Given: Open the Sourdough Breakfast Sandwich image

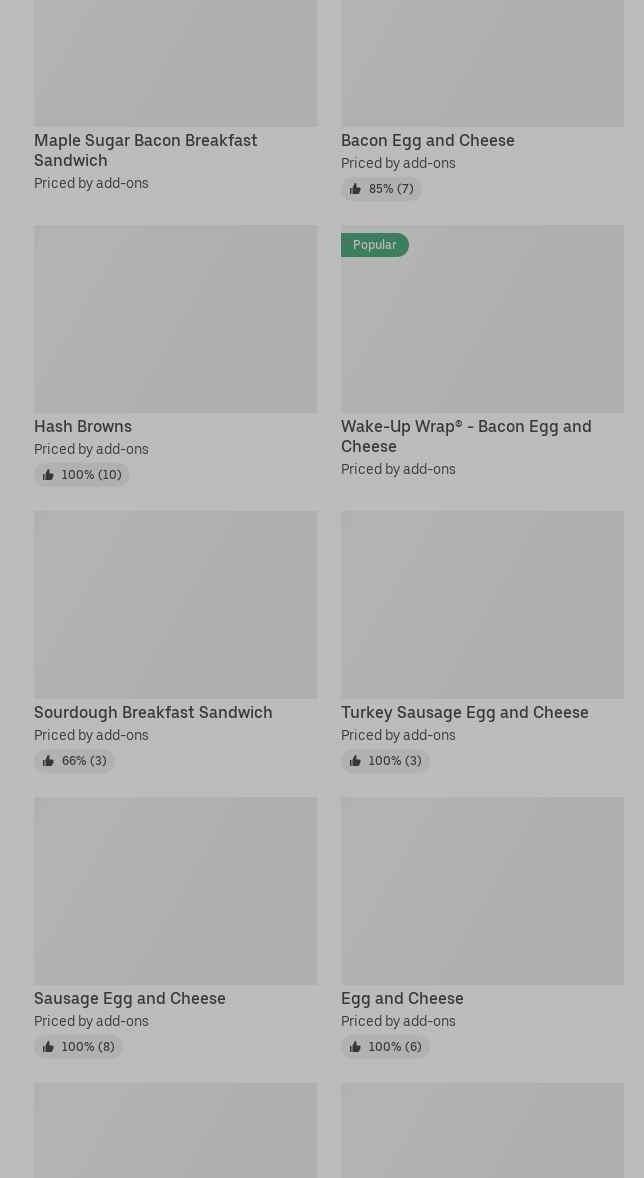Looking at the screenshot, I should click(175, 605).
